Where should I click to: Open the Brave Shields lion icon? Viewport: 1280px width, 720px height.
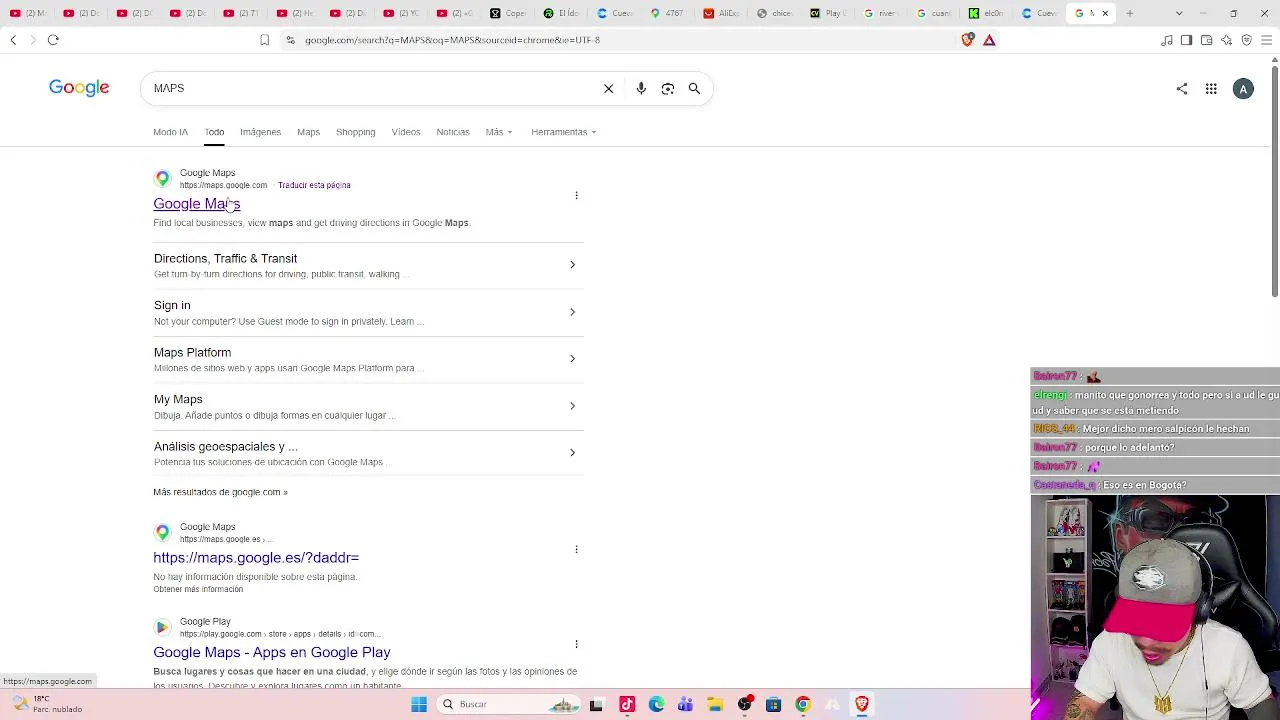pos(967,40)
